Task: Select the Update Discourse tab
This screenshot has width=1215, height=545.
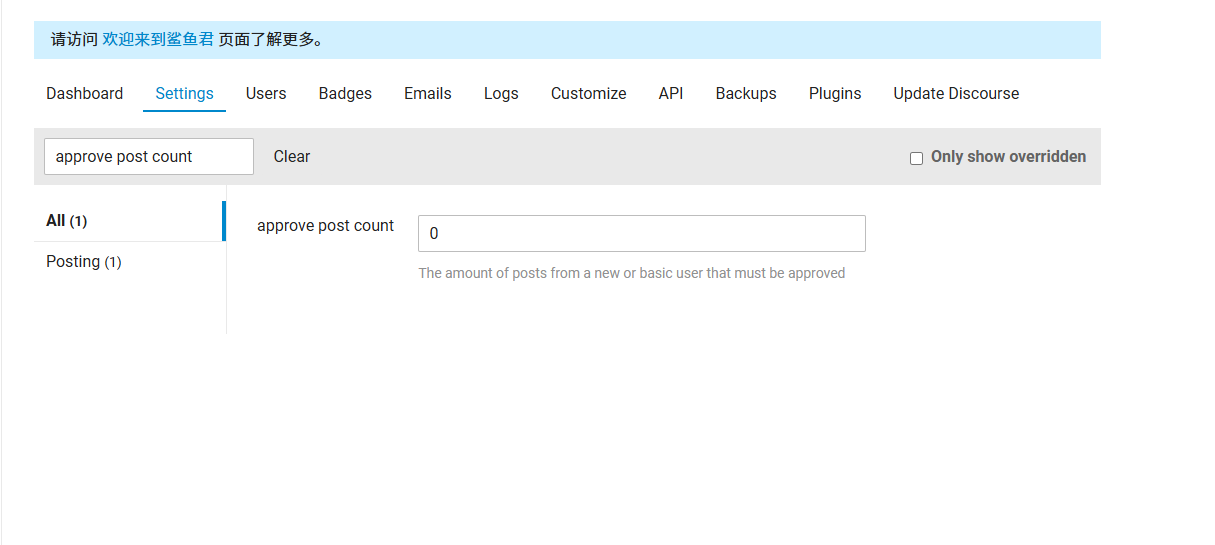Action: [x=956, y=93]
